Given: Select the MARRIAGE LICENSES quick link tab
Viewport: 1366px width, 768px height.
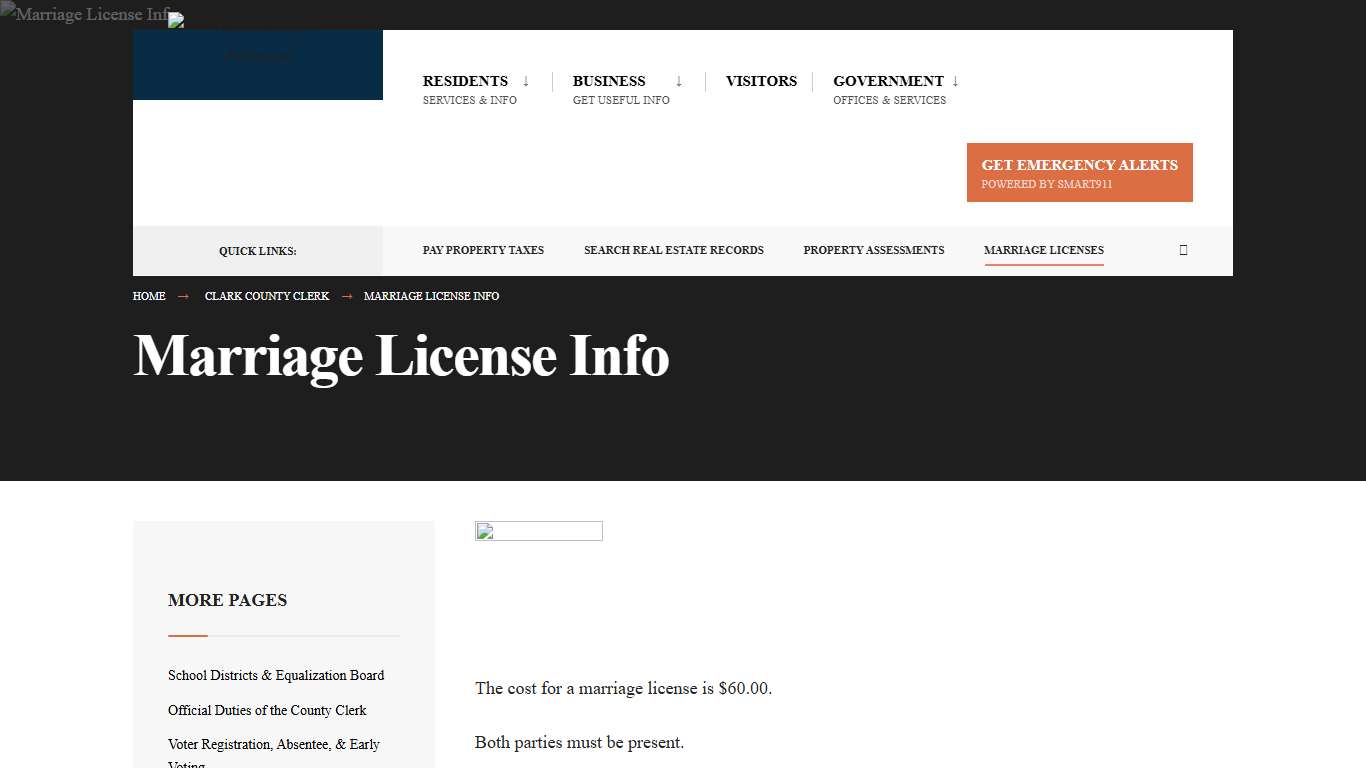Looking at the screenshot, I should pos(1044,250).
